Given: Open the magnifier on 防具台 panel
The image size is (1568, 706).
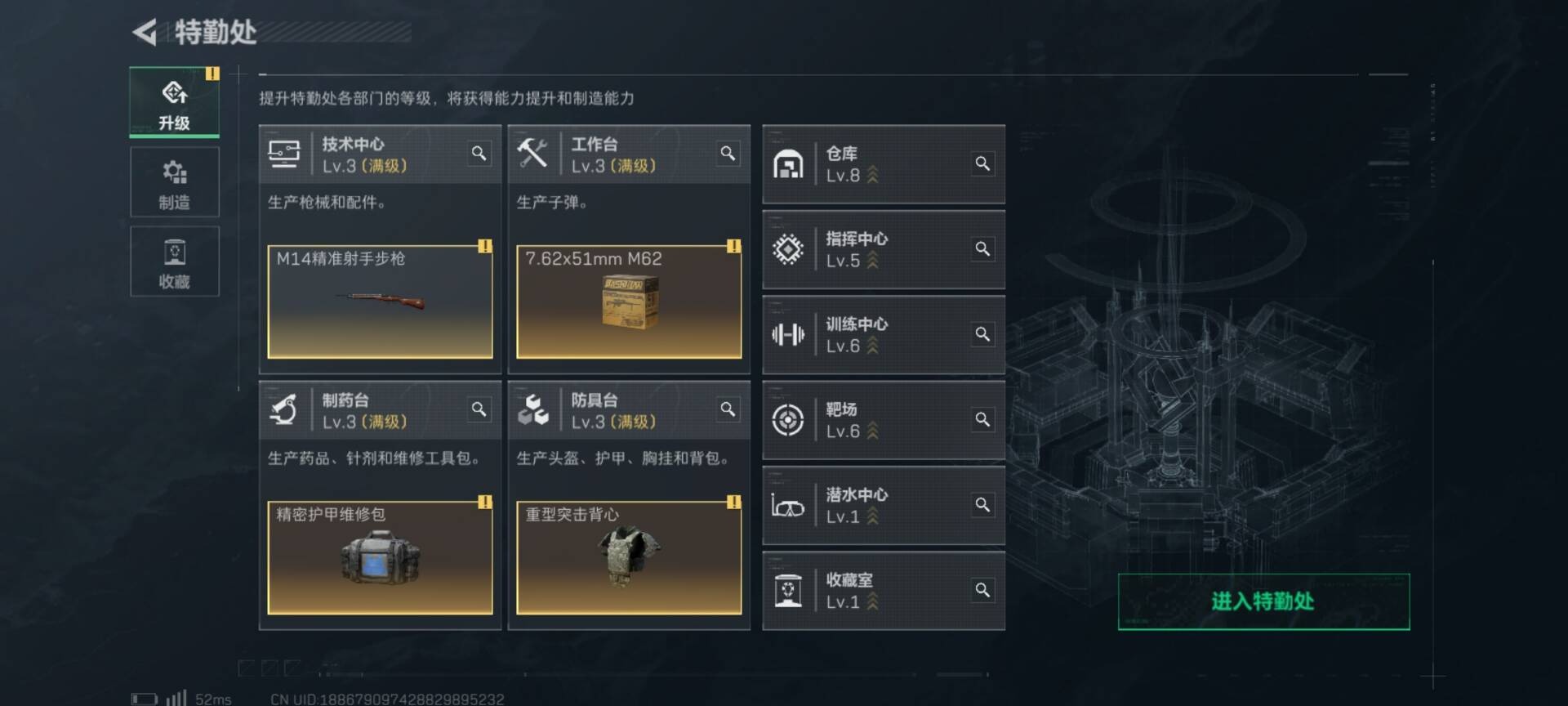Looking at the screenshot, I should click(728, 409).
